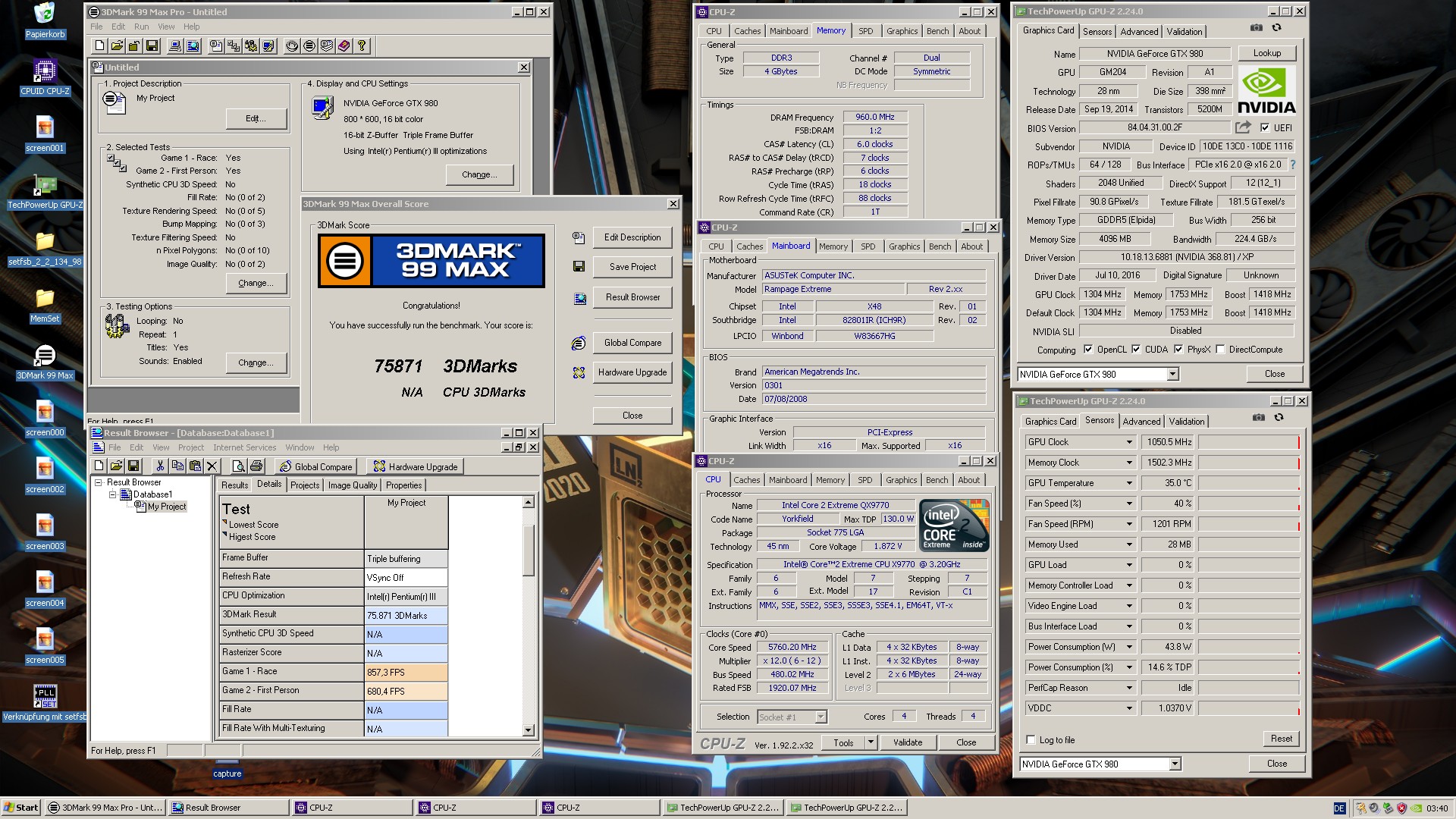Click the Start button on the taskbar
The height and width of the screenshot is (819, 1456).
(x=21, y=808)
